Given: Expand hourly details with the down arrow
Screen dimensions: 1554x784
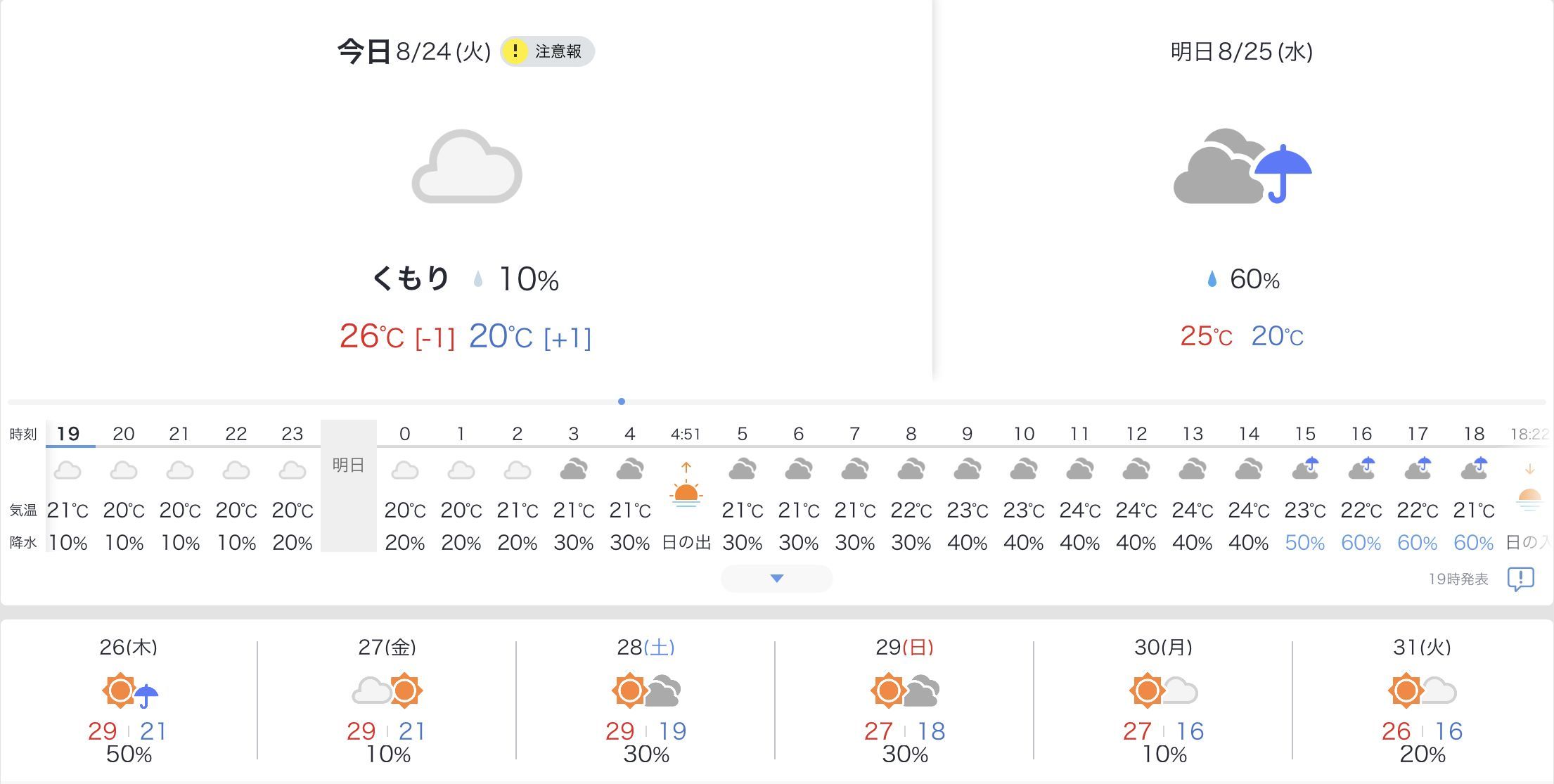Looking at the screenshot, I should click(777, 579).
